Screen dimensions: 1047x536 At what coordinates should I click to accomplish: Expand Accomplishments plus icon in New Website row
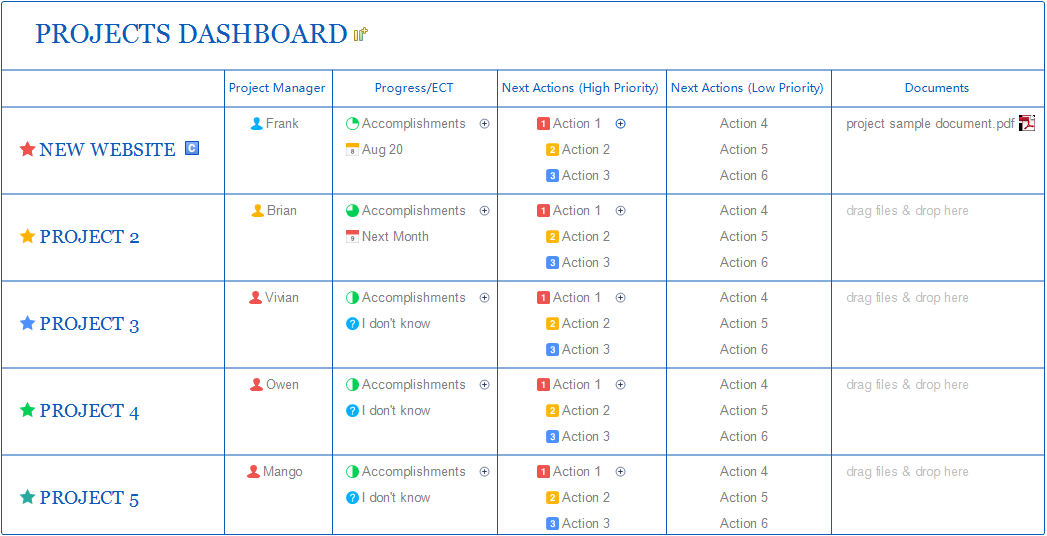[x=485, y=124]
